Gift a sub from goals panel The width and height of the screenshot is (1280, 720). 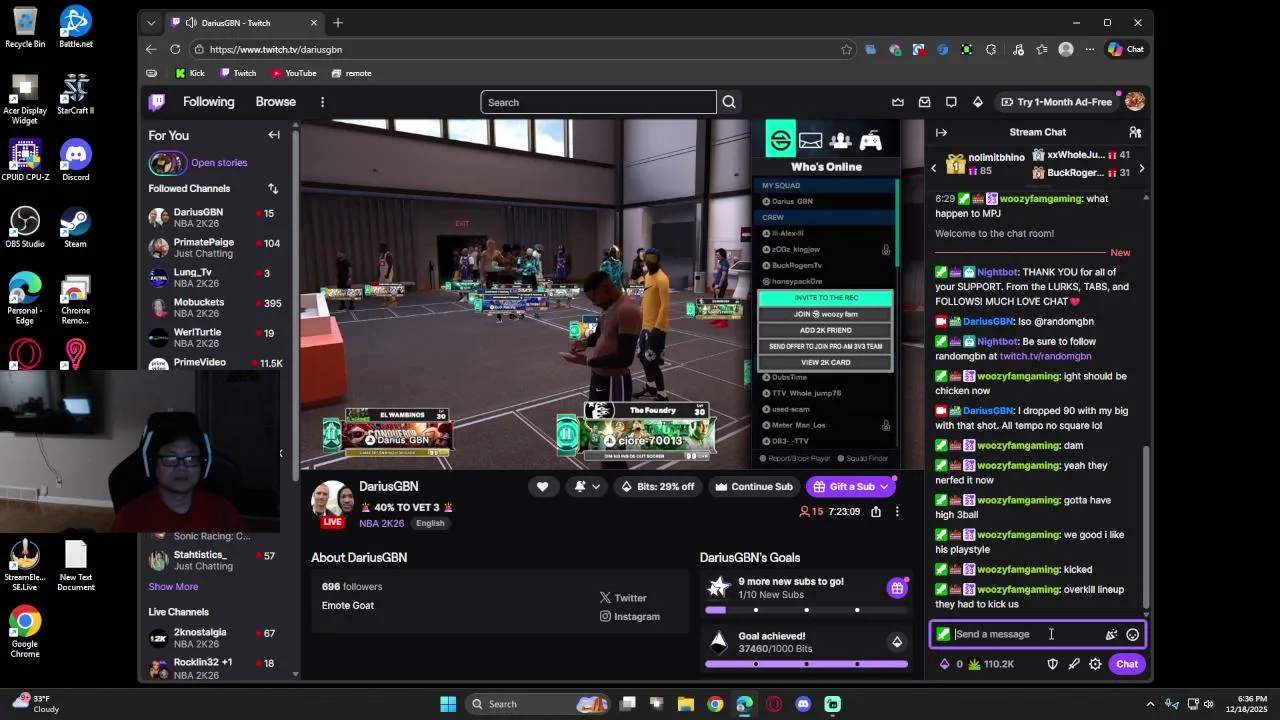[897, 588]
